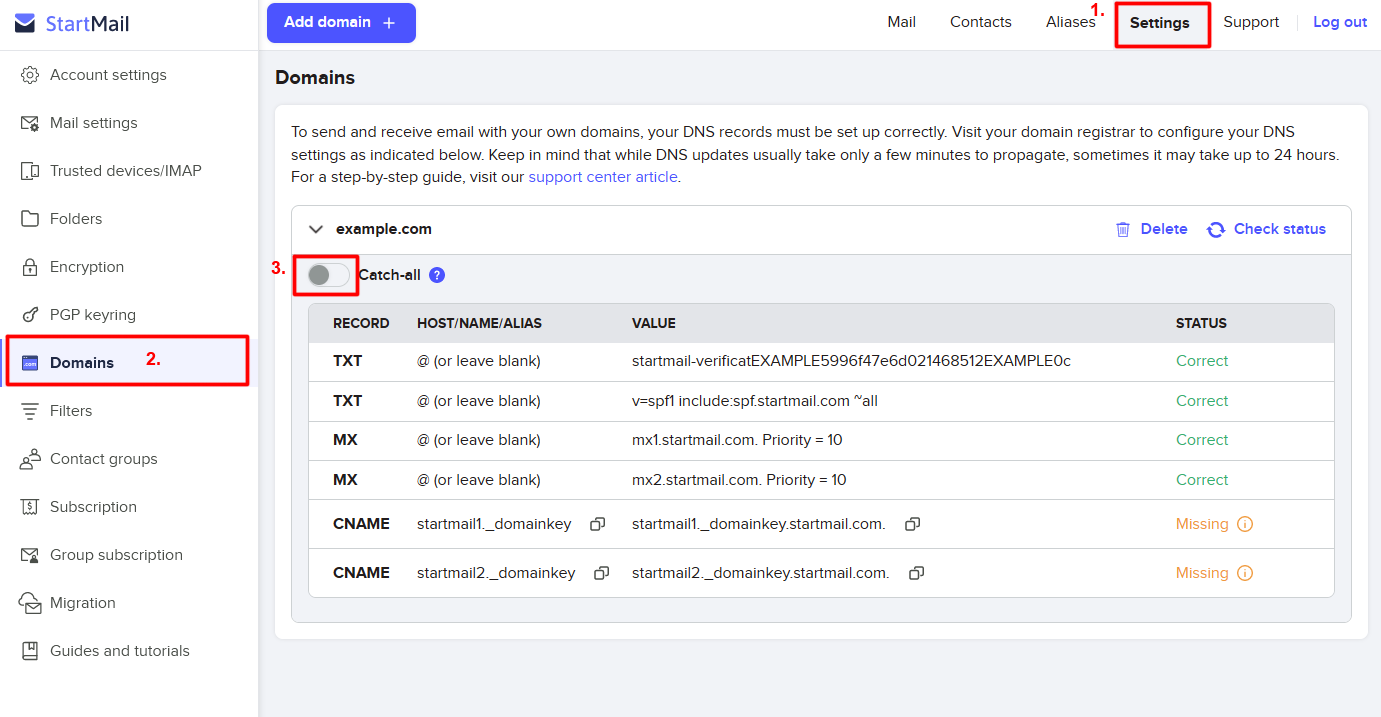Collapse the example.com domain section

click(x=316, y=229)
